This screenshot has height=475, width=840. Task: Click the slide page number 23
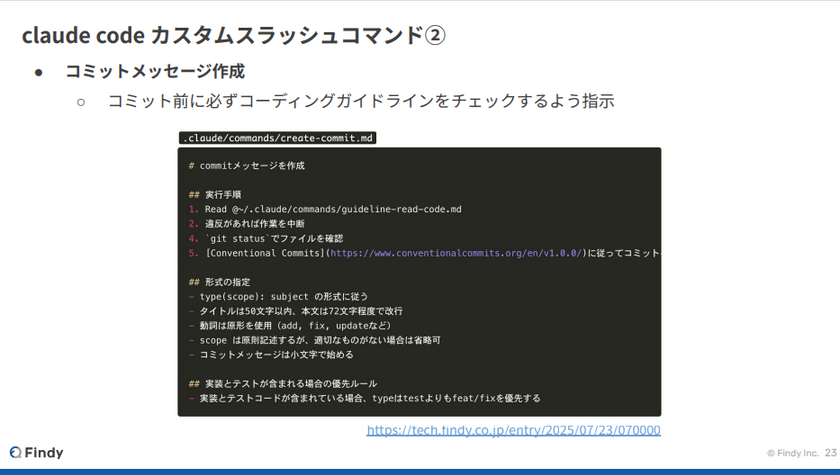830,453
